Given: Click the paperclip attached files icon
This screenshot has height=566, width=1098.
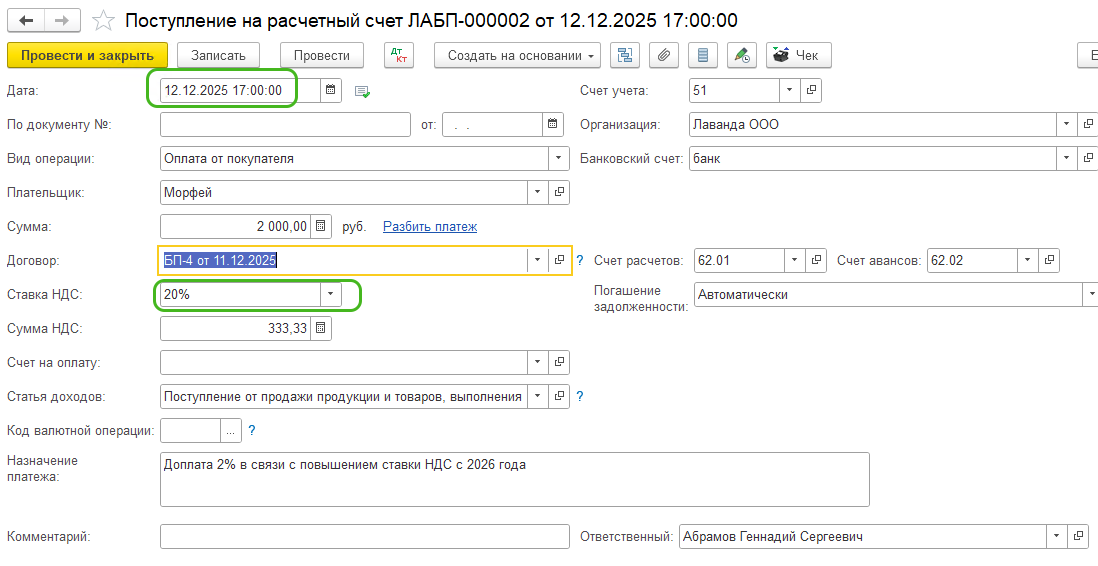Looking at the screenshot, I should [x=663, y=56].
